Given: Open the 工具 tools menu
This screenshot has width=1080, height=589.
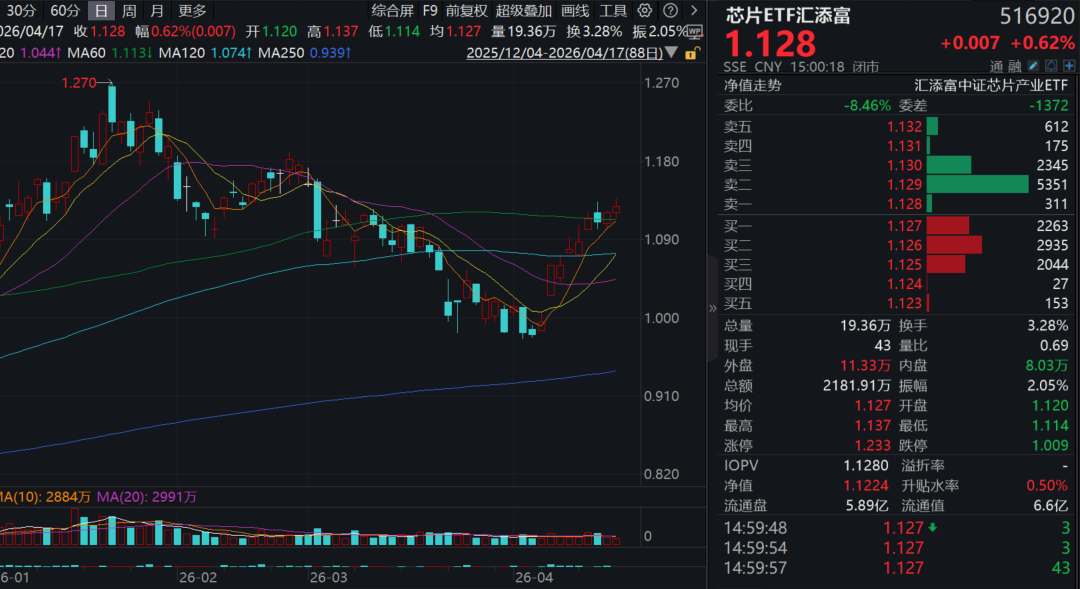Looking at the screenshot, I should coord(613,11).
